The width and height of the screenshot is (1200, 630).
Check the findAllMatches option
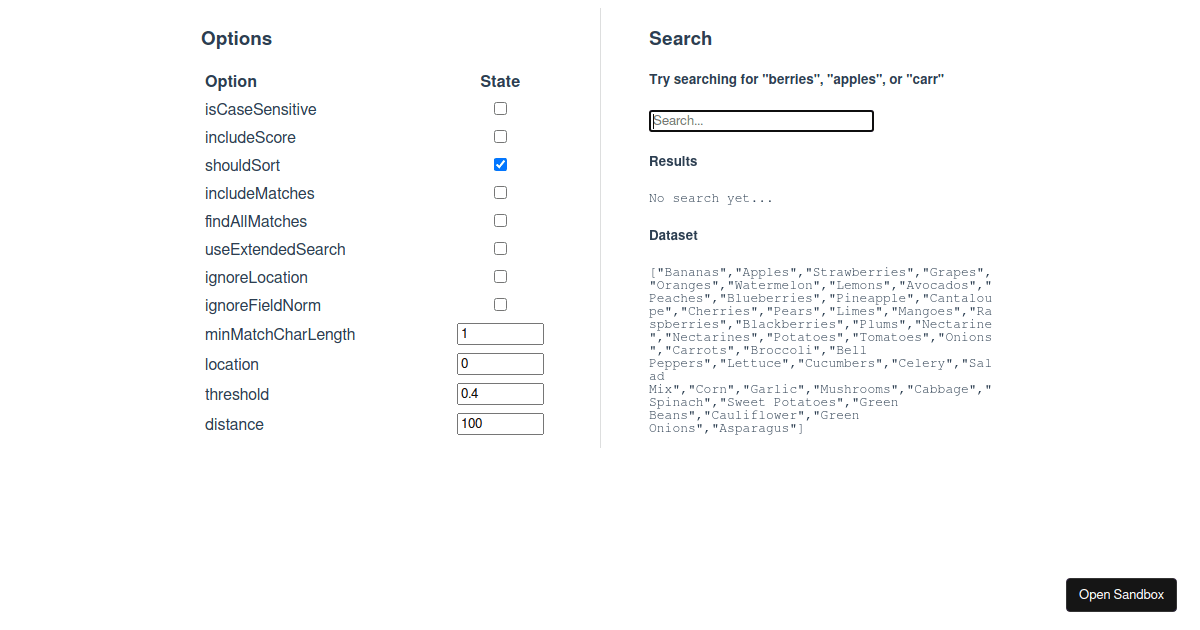pos(500,221)
